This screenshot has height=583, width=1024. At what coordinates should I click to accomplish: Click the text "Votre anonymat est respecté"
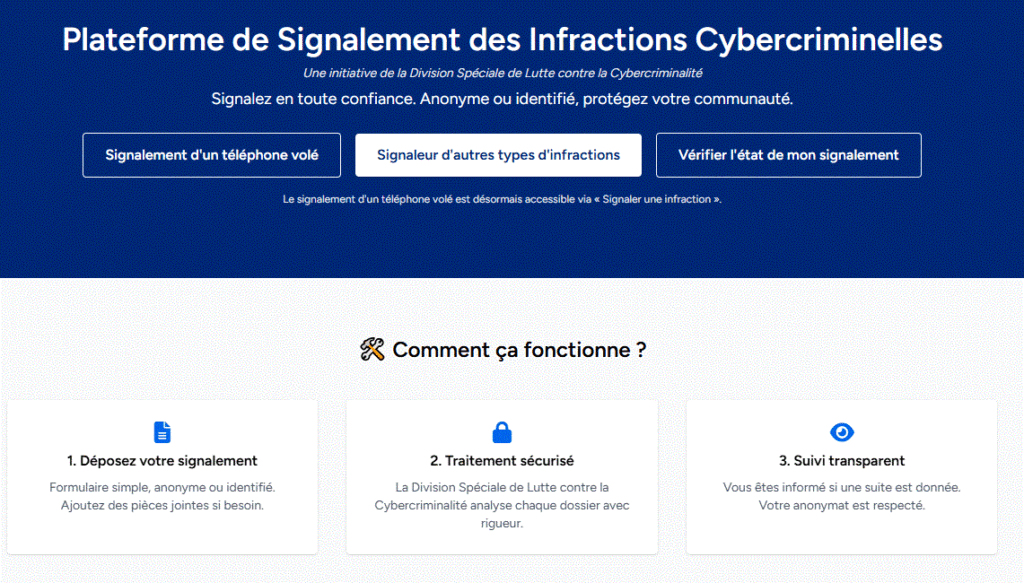[841, 505]
